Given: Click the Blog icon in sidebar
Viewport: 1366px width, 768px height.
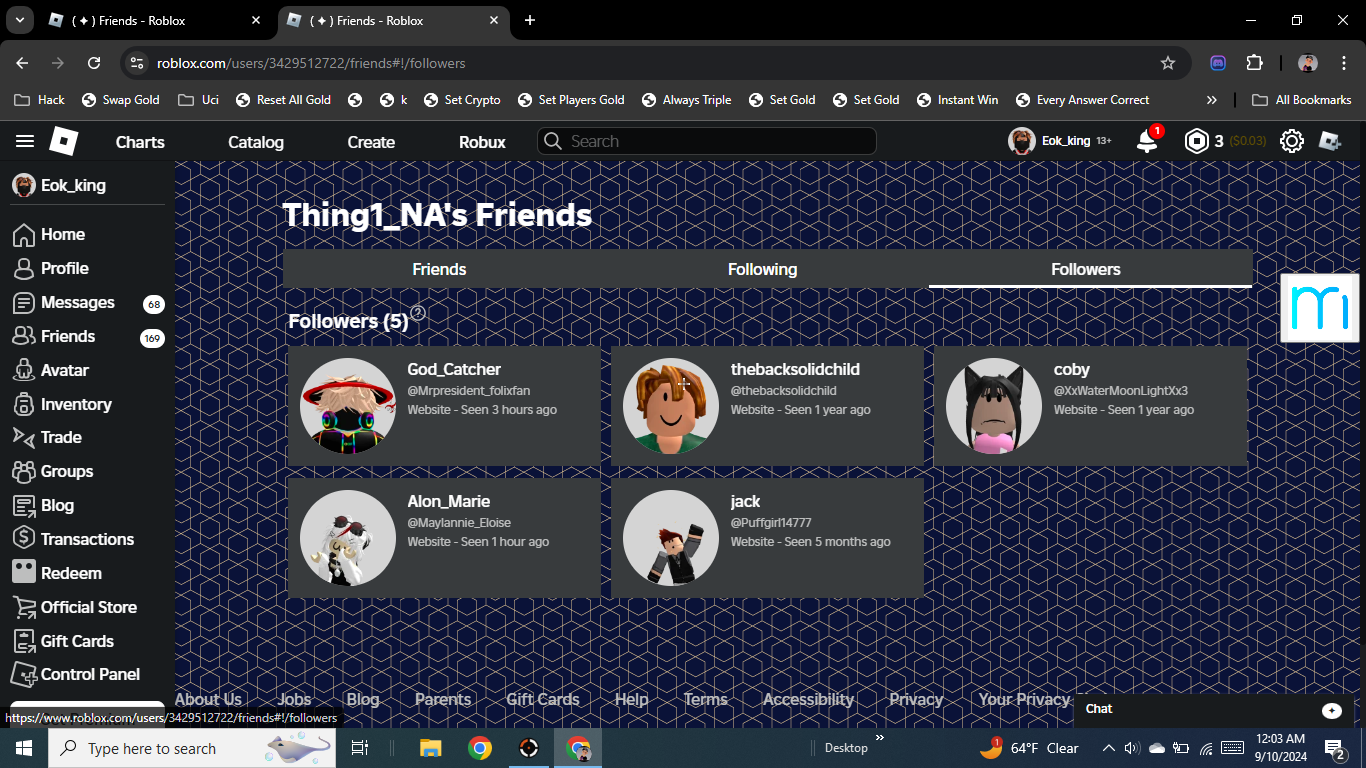Looking at the screenshot, I should [x=24, y=506].
